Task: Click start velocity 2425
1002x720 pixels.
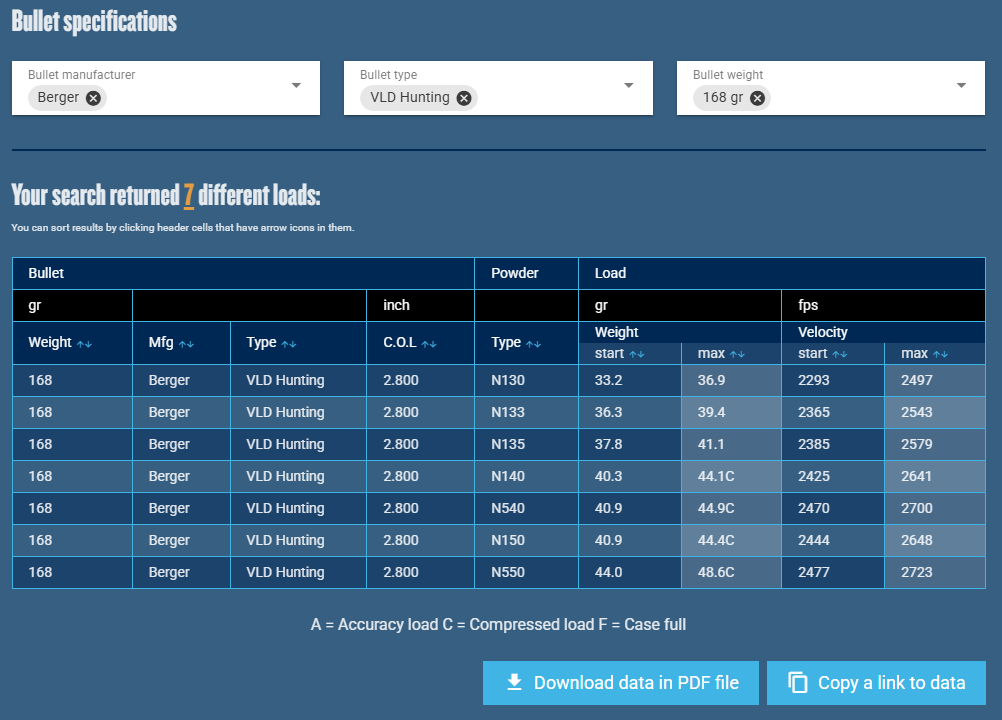Action: pyautogui.click(x=813, y=477)
